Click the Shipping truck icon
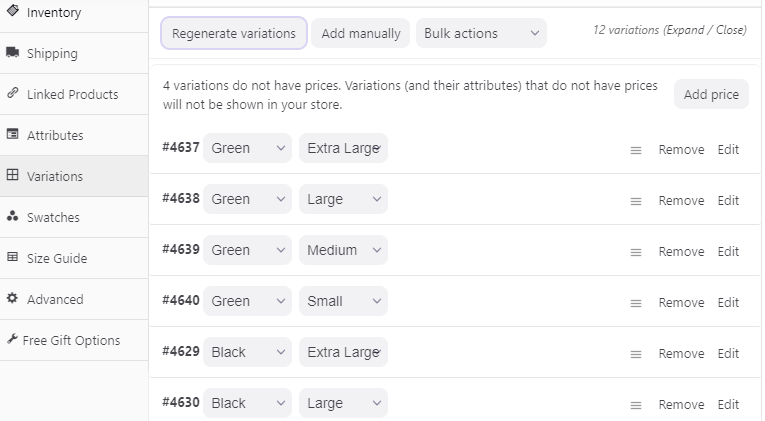 point(12,53)
